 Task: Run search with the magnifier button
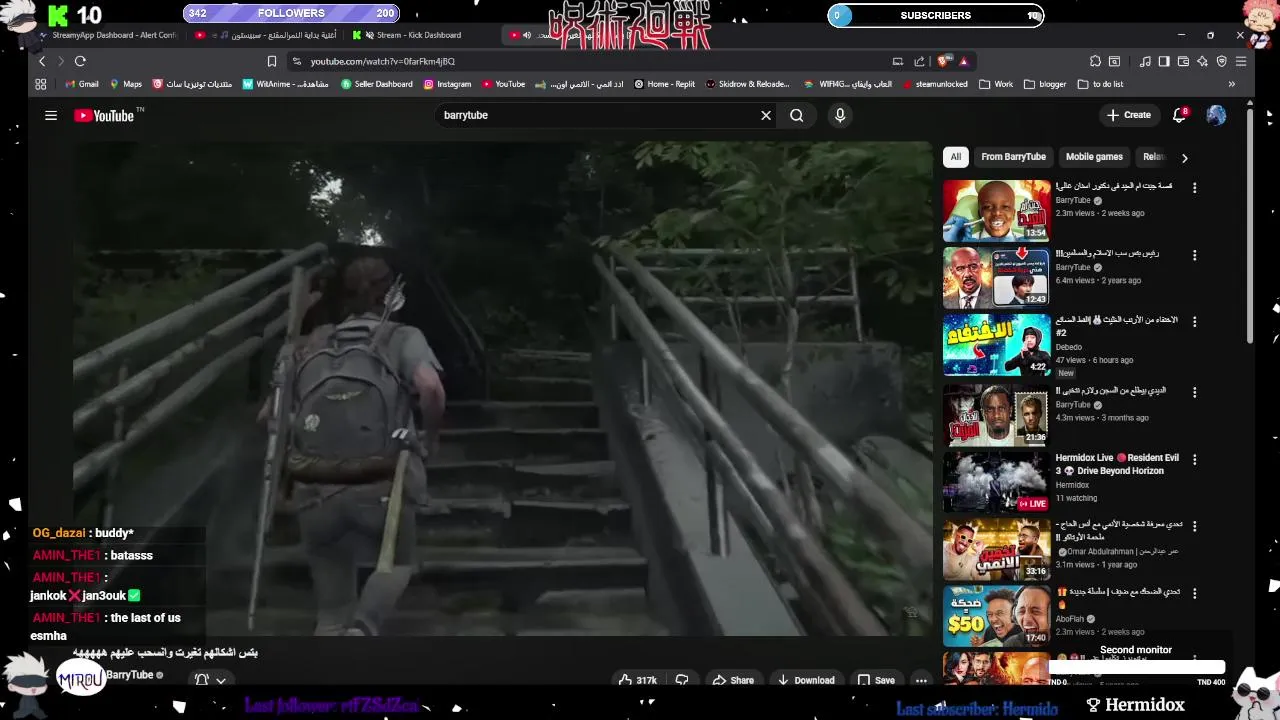coord(797,115)
